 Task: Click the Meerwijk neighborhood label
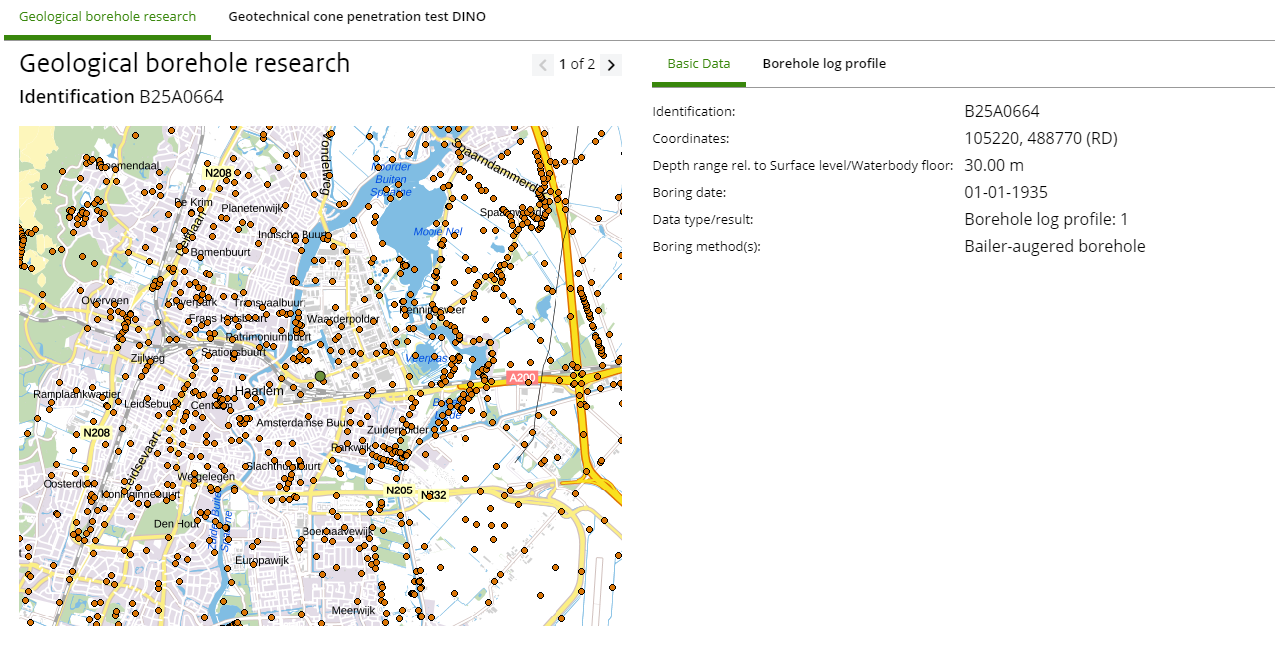pyautogui.click(x=352, y=610)
